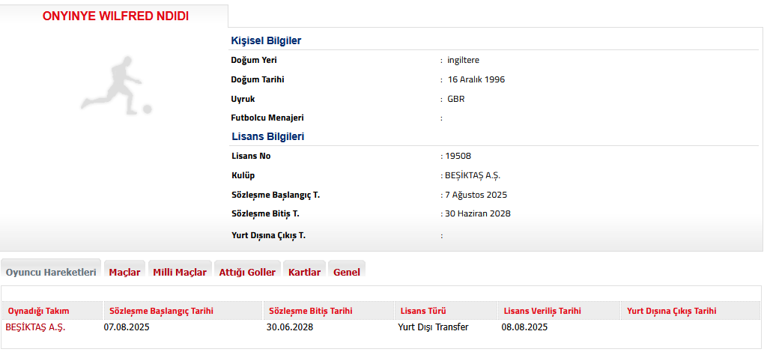This screenshot has width=770, height=364.
Task: Switch to the Genel tab
Action: coord(347,272)
